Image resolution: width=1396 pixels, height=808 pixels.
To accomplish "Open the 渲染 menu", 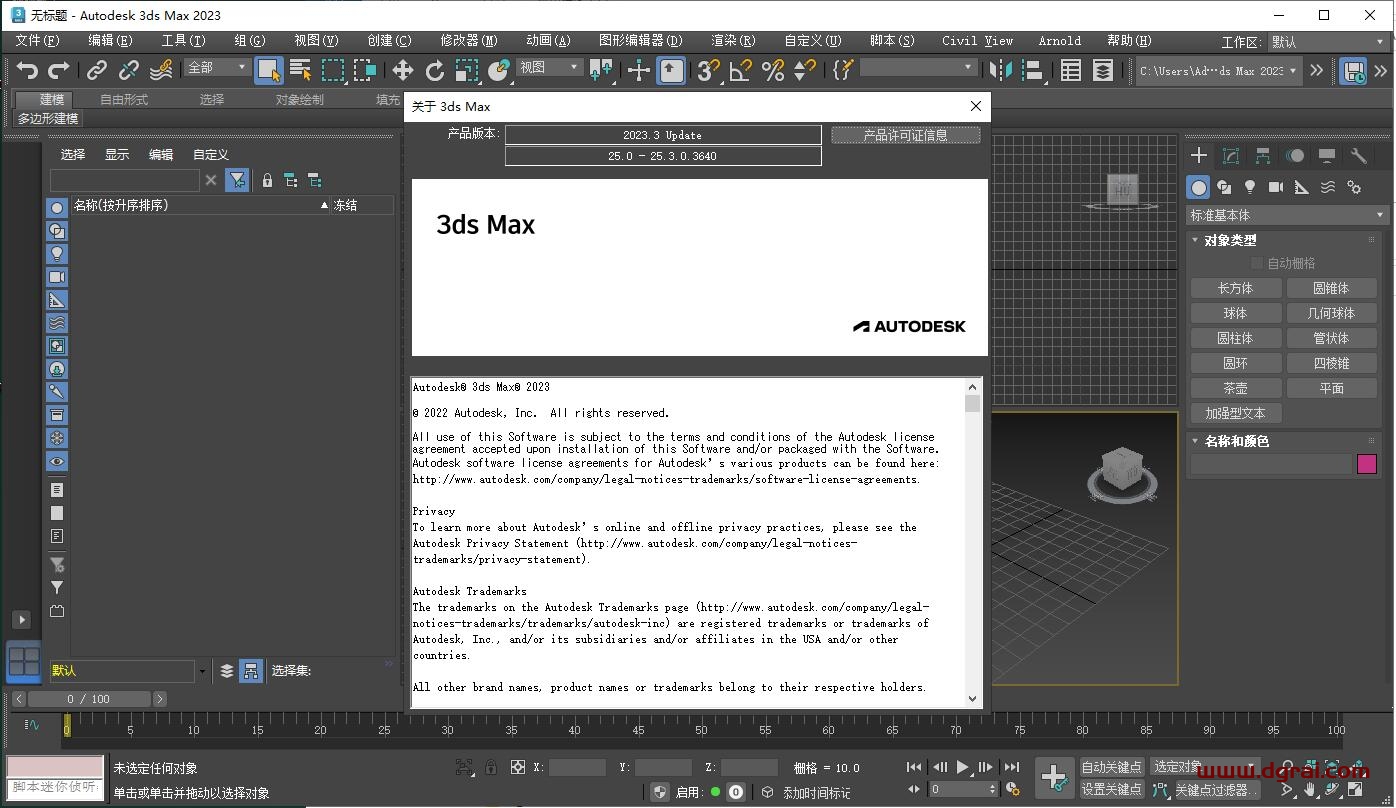I will (x=732, y=41).
